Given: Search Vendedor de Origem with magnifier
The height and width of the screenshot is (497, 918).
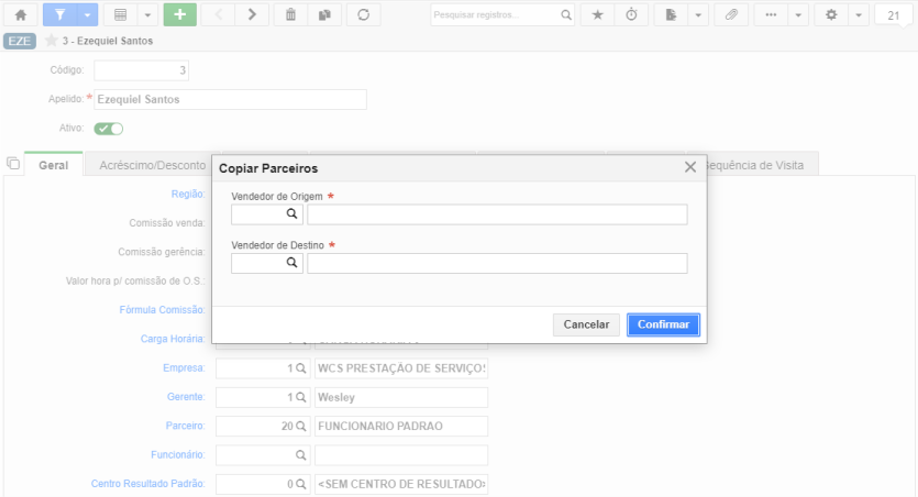Looking at the screenshot, I should (x=292, y=214).
